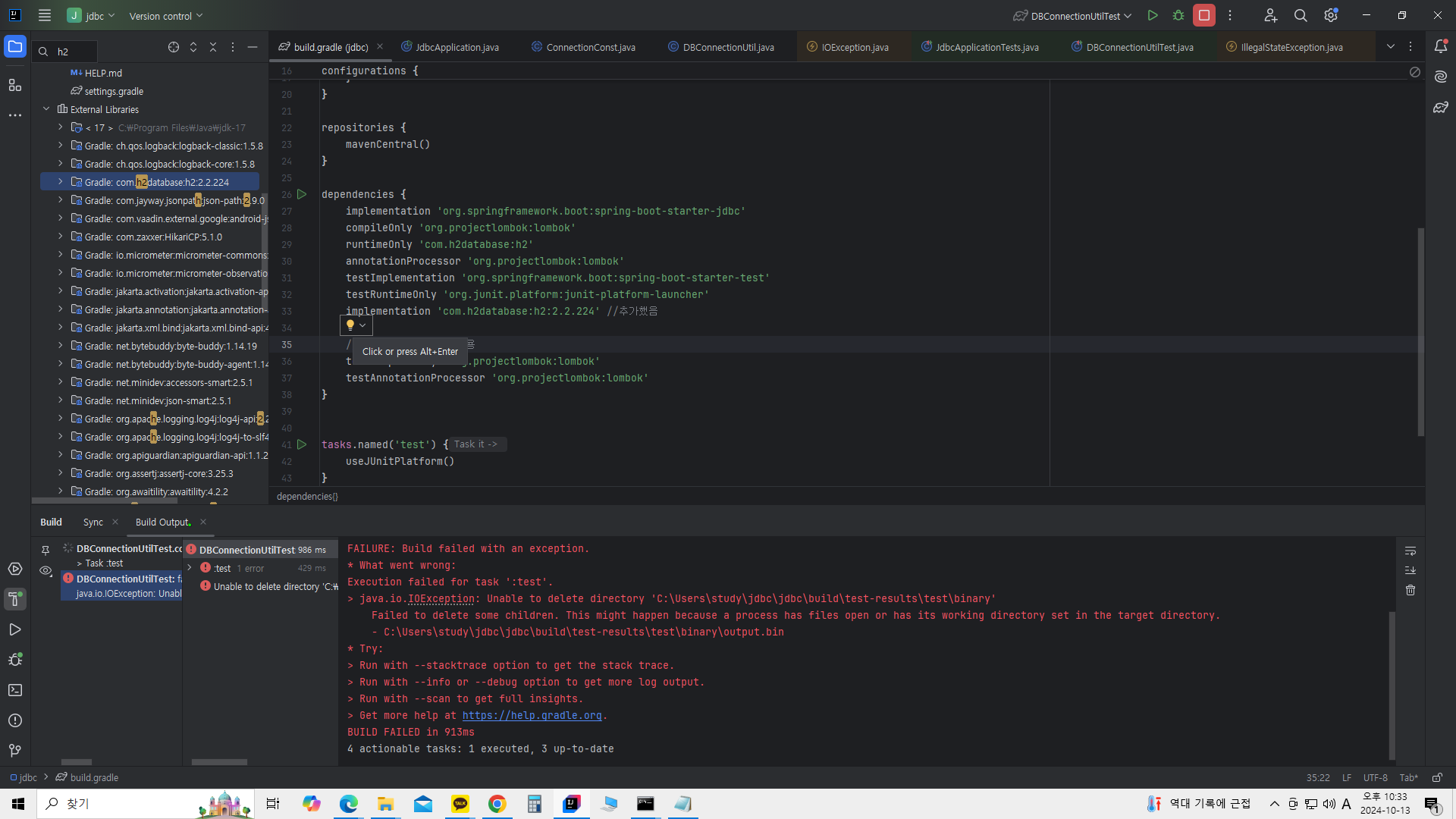The image size is (1456, 819).
Task: Open the jdbc project dropdown
Action: click(91, 15)
